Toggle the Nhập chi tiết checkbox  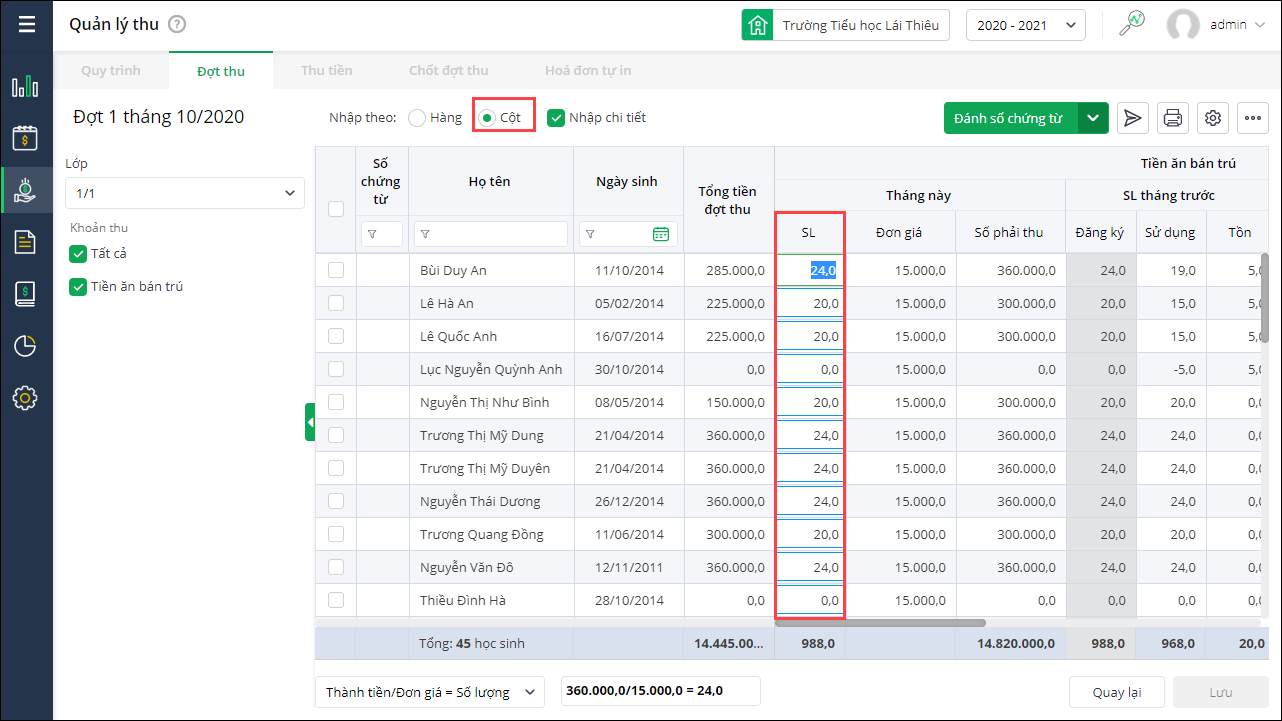pyautogui.click(x=556, y=118)
